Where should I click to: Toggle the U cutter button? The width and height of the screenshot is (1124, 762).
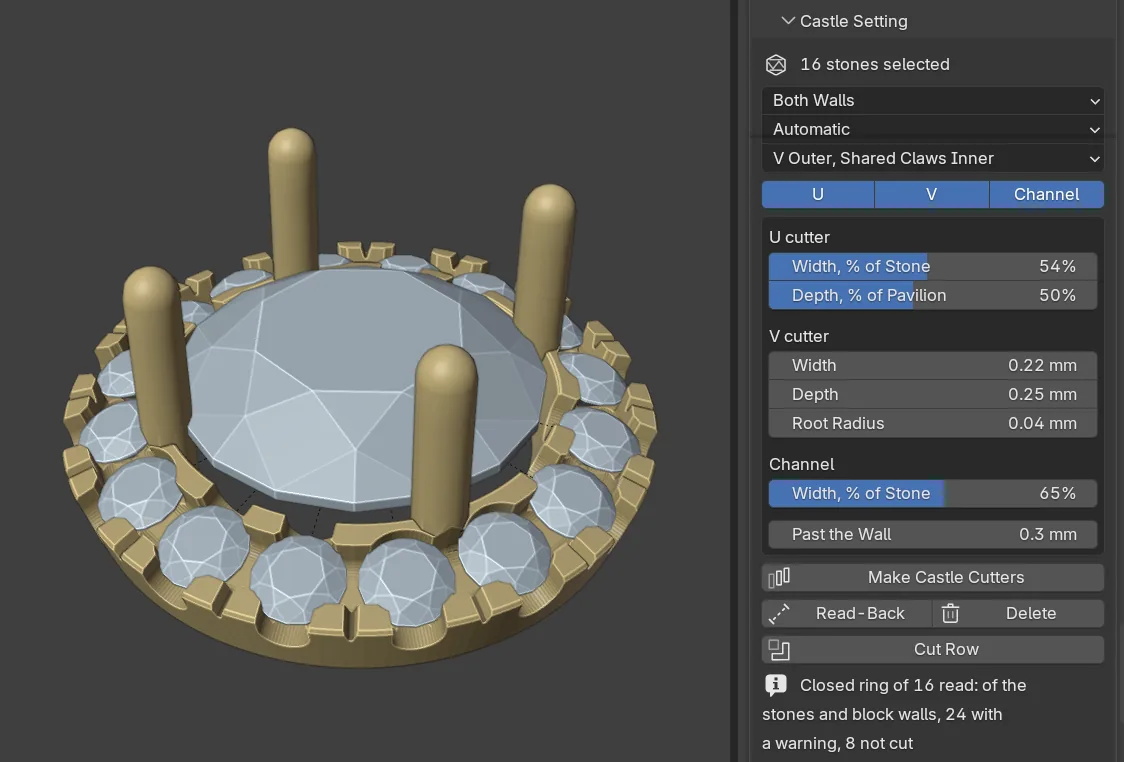pos(818,194)
